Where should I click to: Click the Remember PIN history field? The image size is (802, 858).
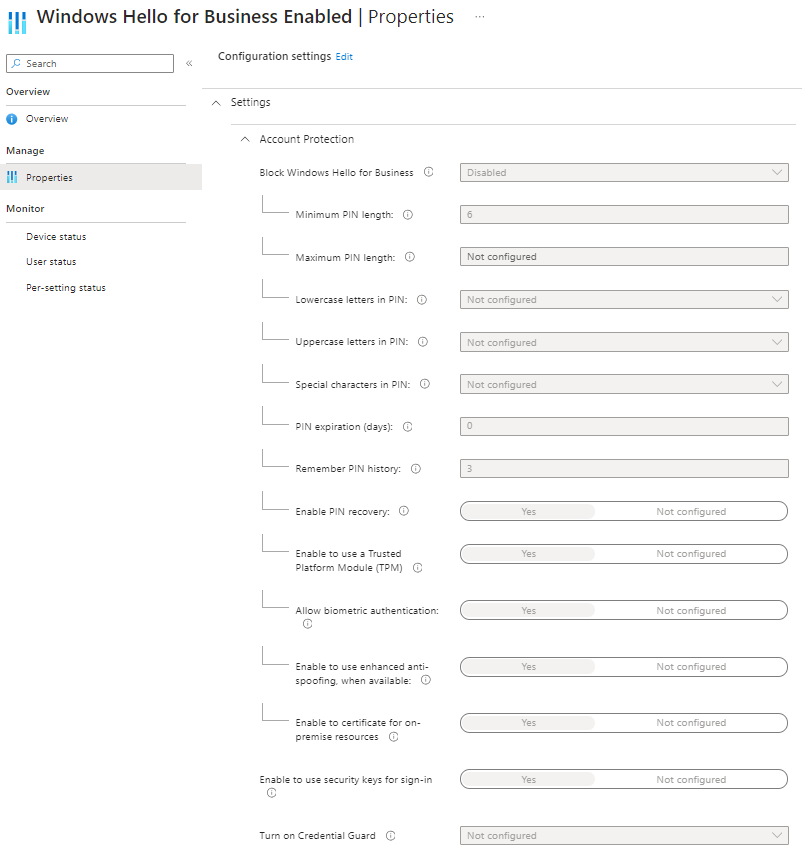[624, 468]
